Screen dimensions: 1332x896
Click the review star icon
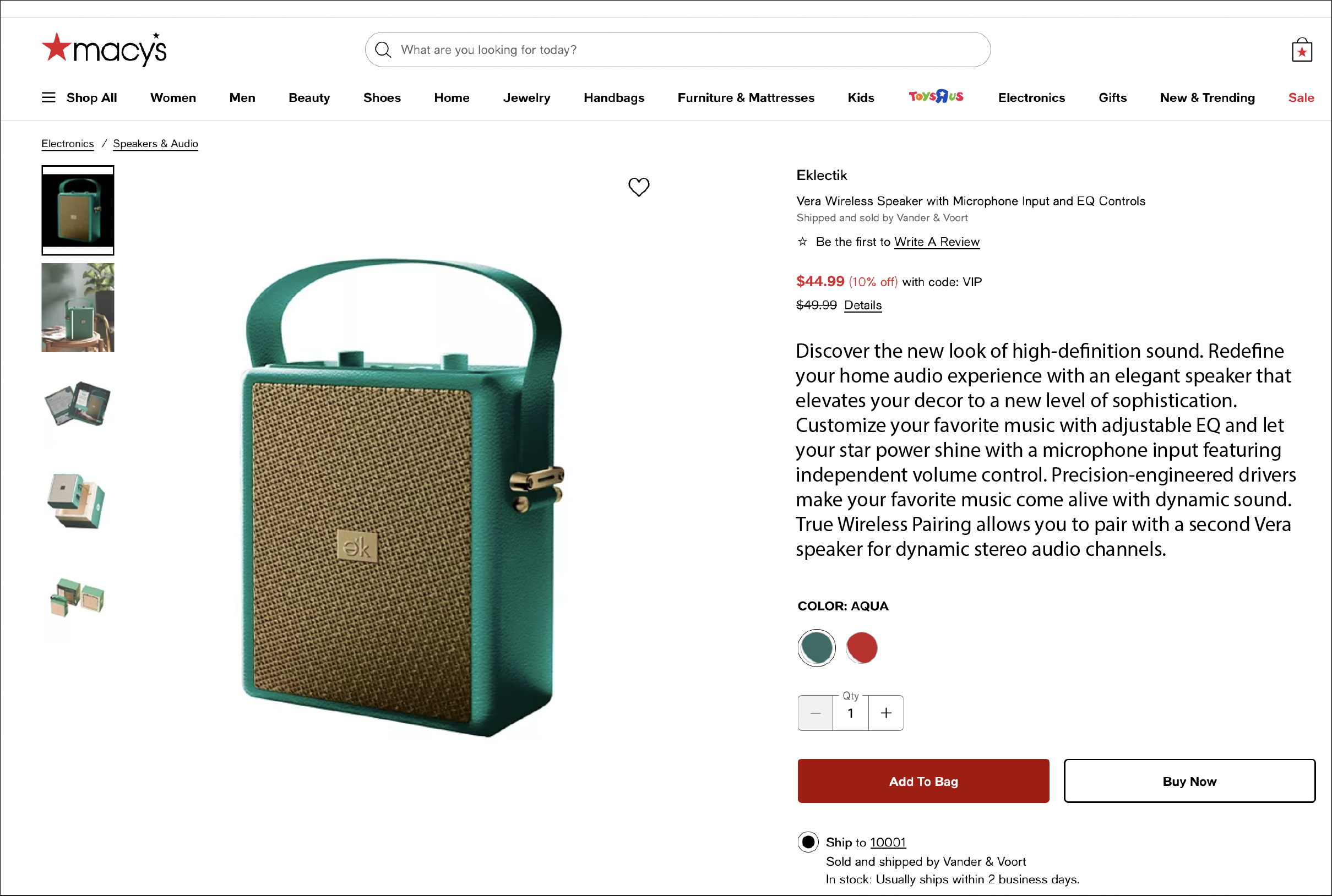coord(803,242)
